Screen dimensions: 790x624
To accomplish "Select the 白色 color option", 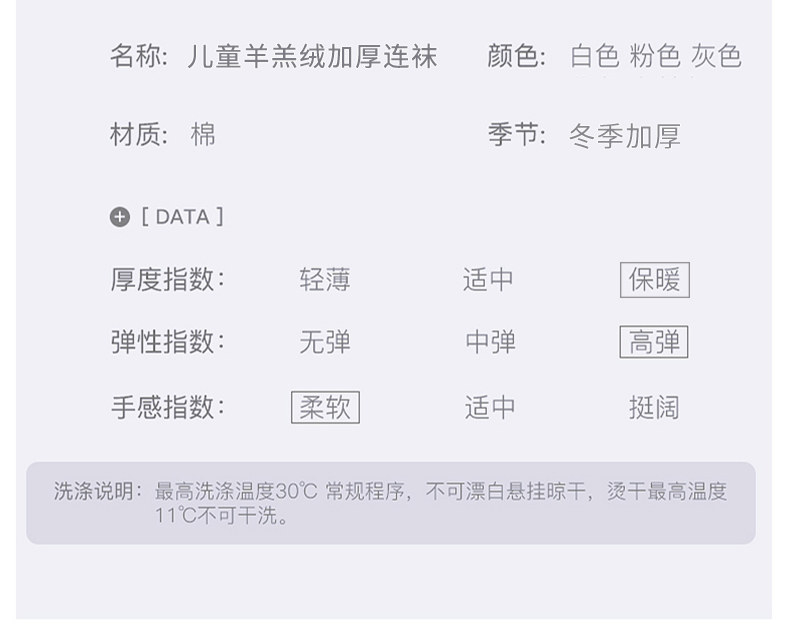I will (595, 57).
